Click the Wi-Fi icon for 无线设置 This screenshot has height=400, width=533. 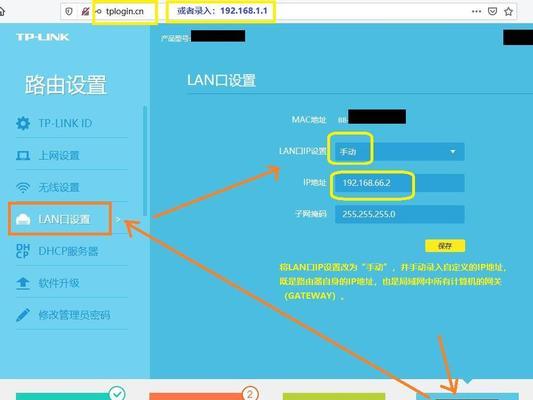pyautogui.click(x=23, y=187)
